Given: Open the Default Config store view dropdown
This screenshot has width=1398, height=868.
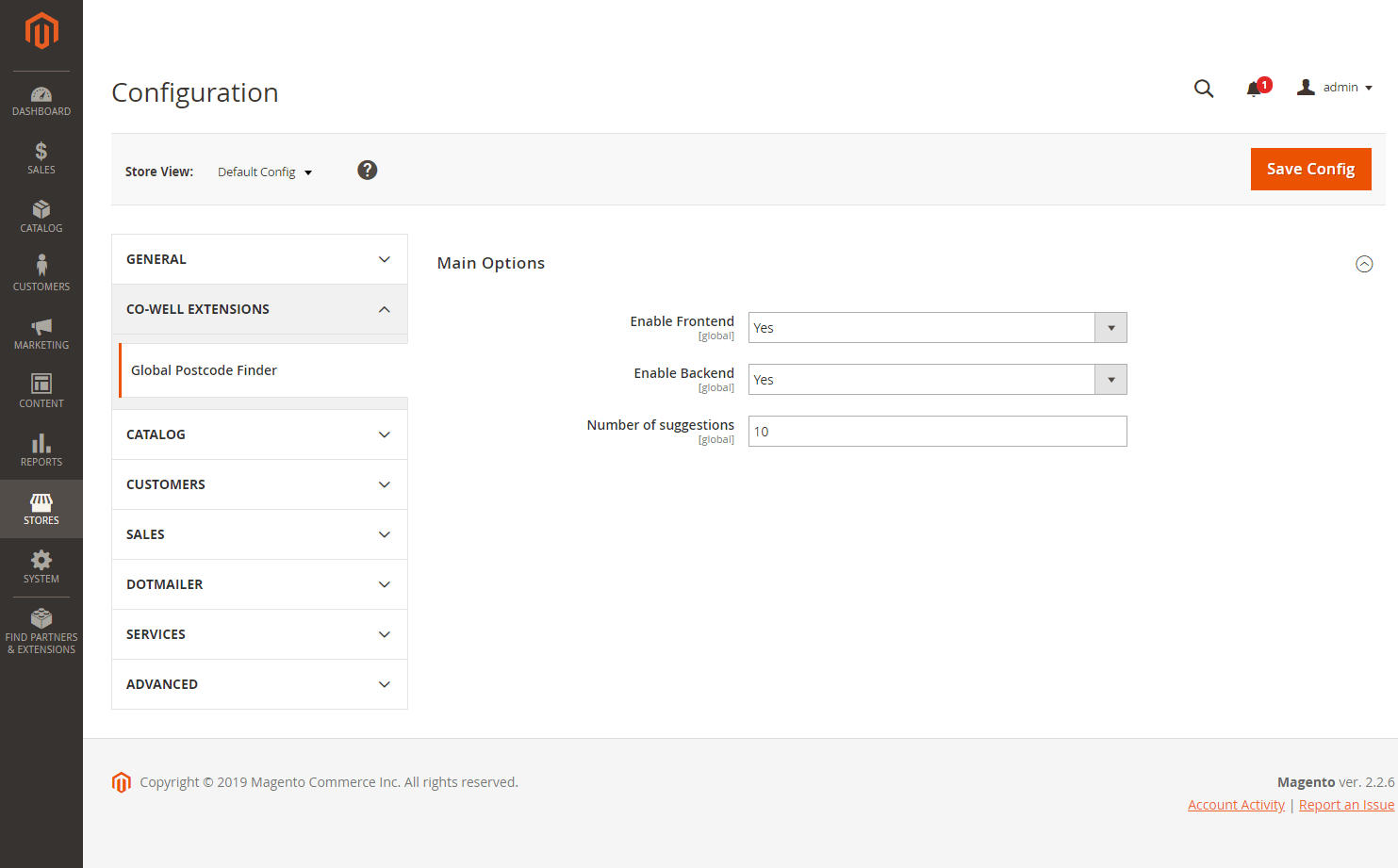Looking at the screenshot, I should (265, 172).
